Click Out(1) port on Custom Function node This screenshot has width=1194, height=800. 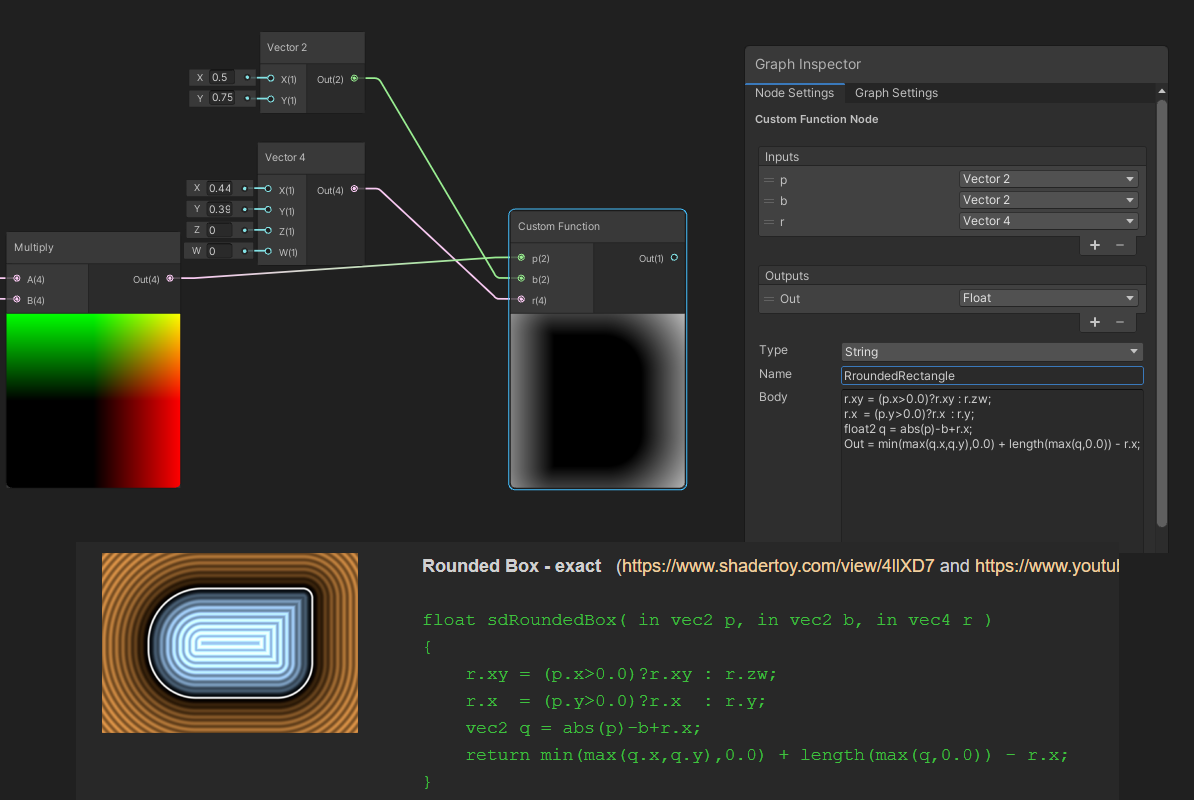674,258
